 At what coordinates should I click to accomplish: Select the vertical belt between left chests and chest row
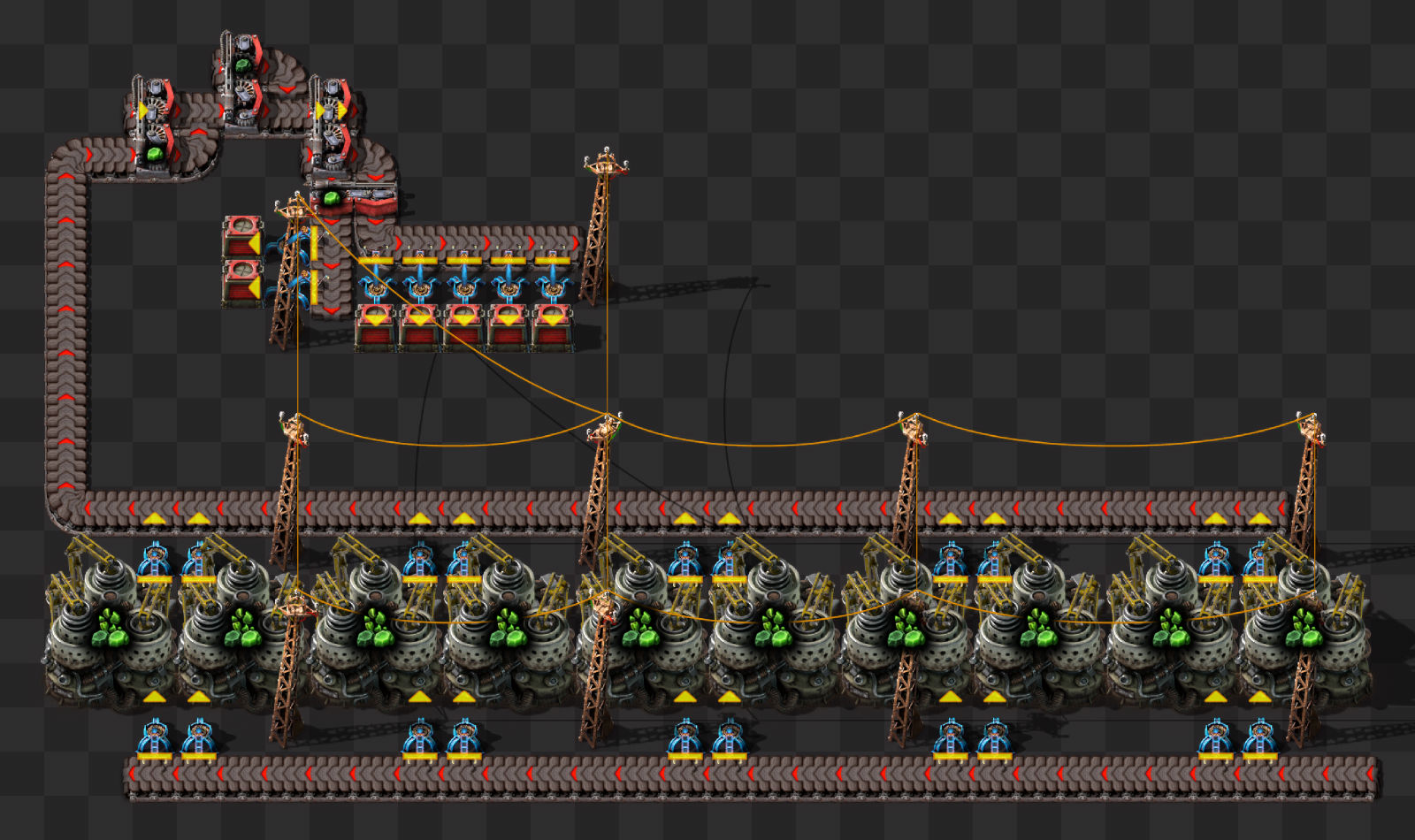click(332, 265)
